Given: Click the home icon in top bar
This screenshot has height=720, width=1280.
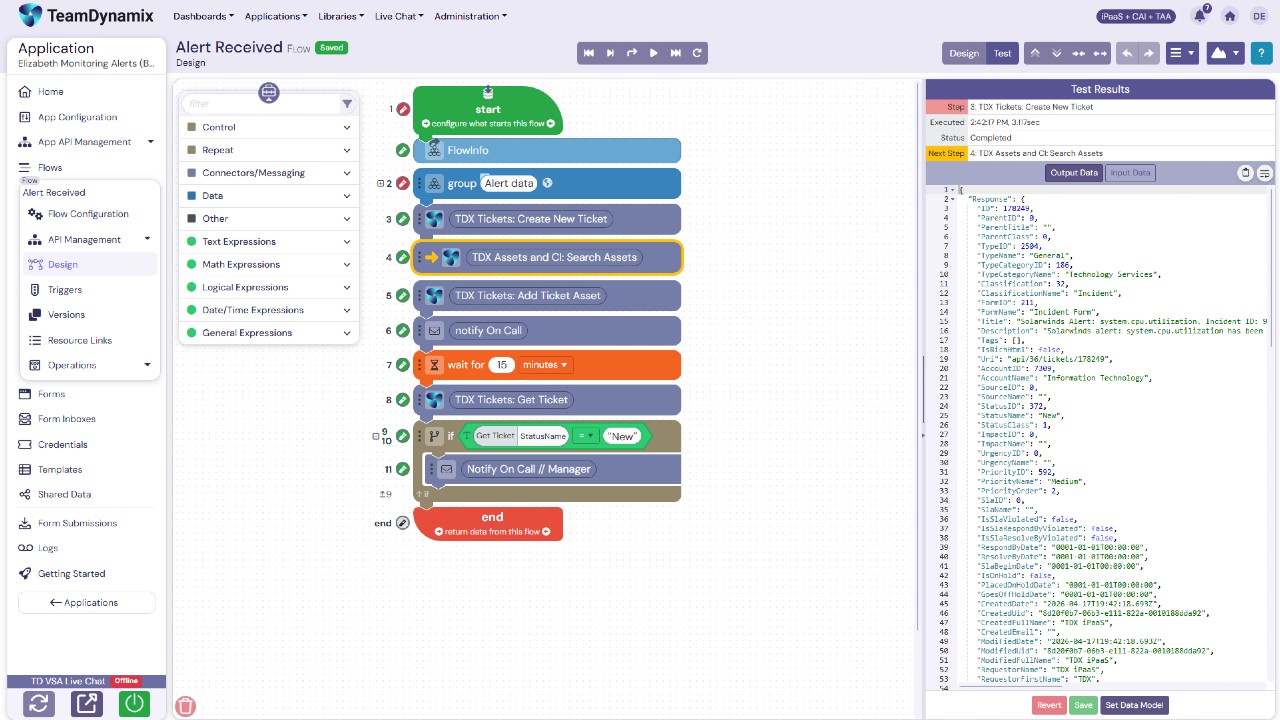Looking at the screenshot, I should pos(1230,16).
